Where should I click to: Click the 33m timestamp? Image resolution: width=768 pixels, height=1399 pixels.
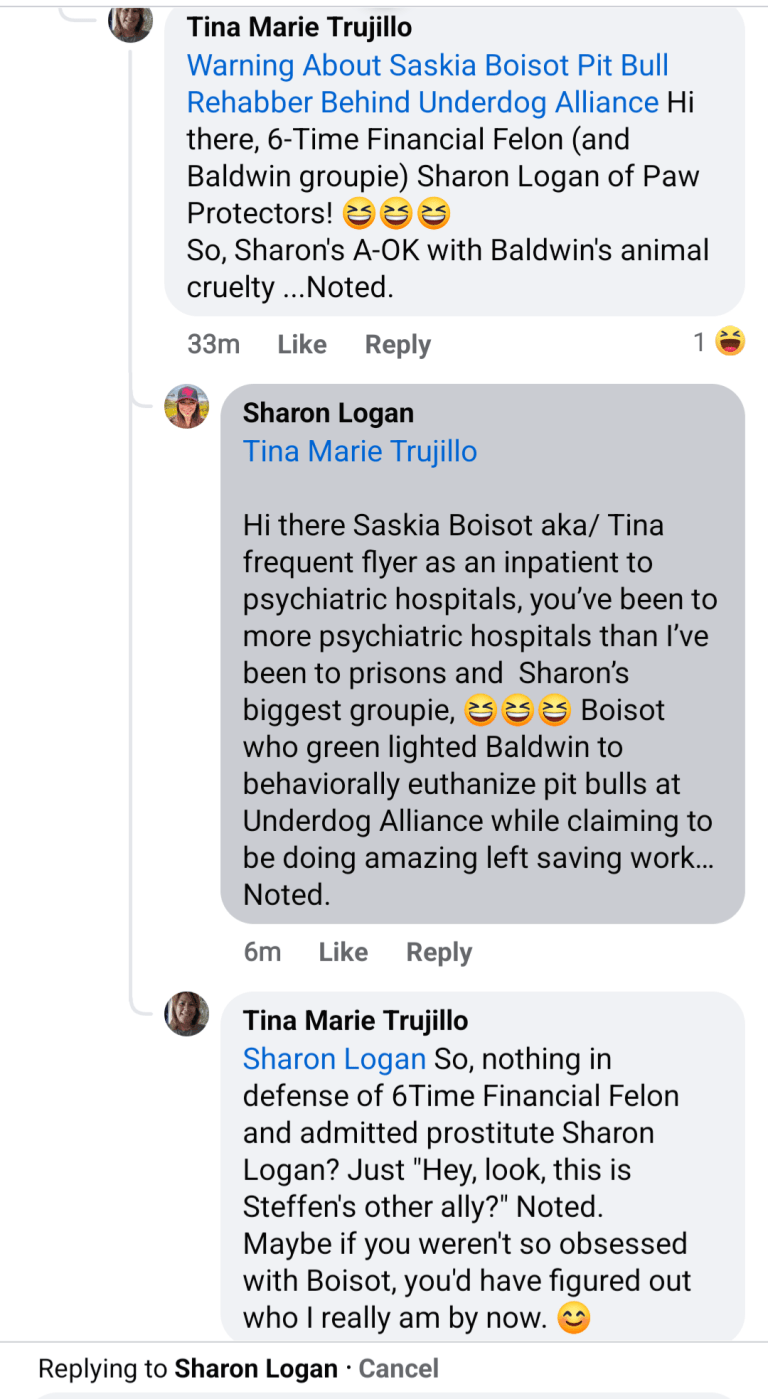[x=213, y=345]
